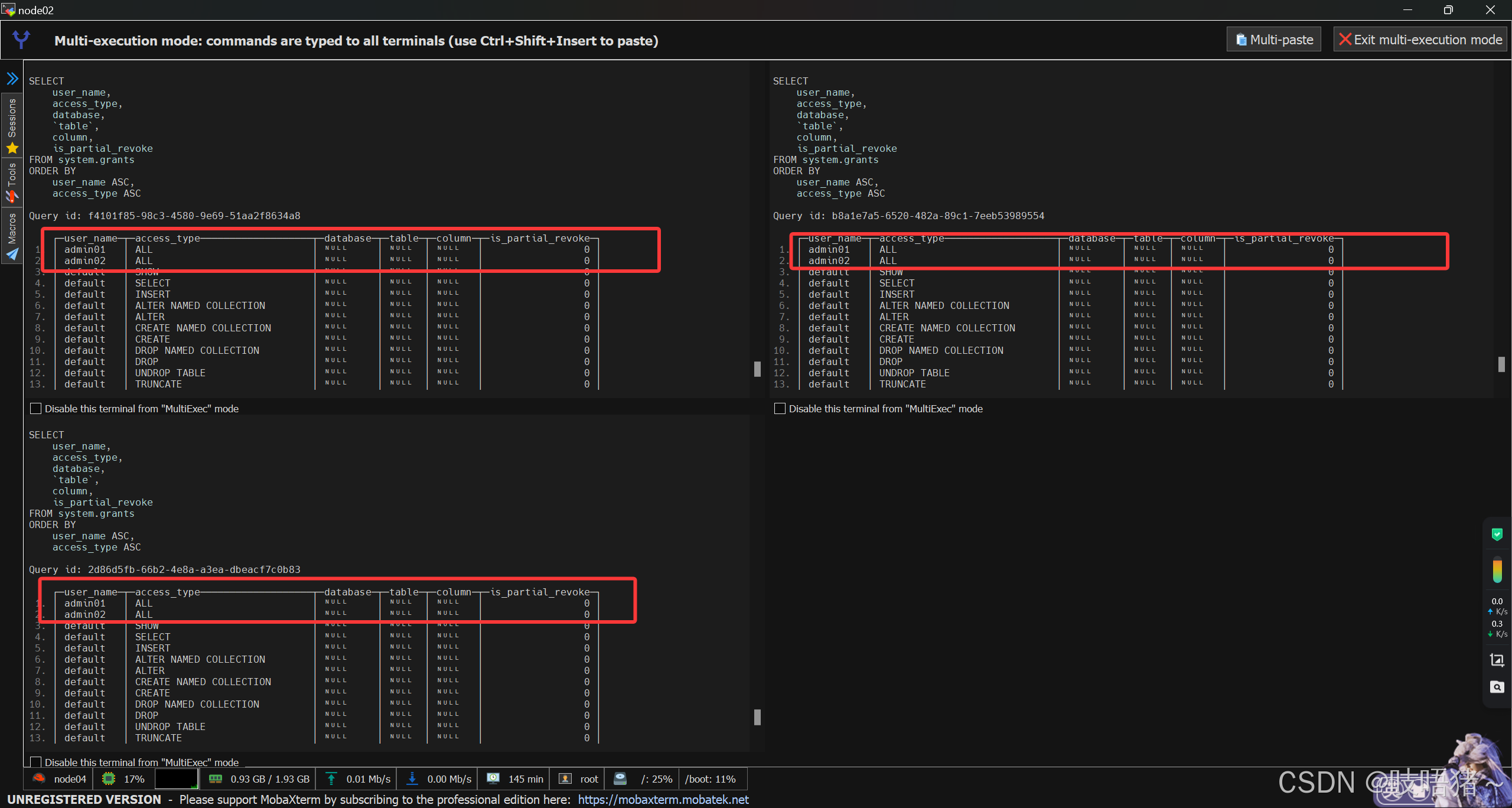The image size is (1512, 808).
Task: Click the download speed arrow icon
Action: tap(412, 778)
